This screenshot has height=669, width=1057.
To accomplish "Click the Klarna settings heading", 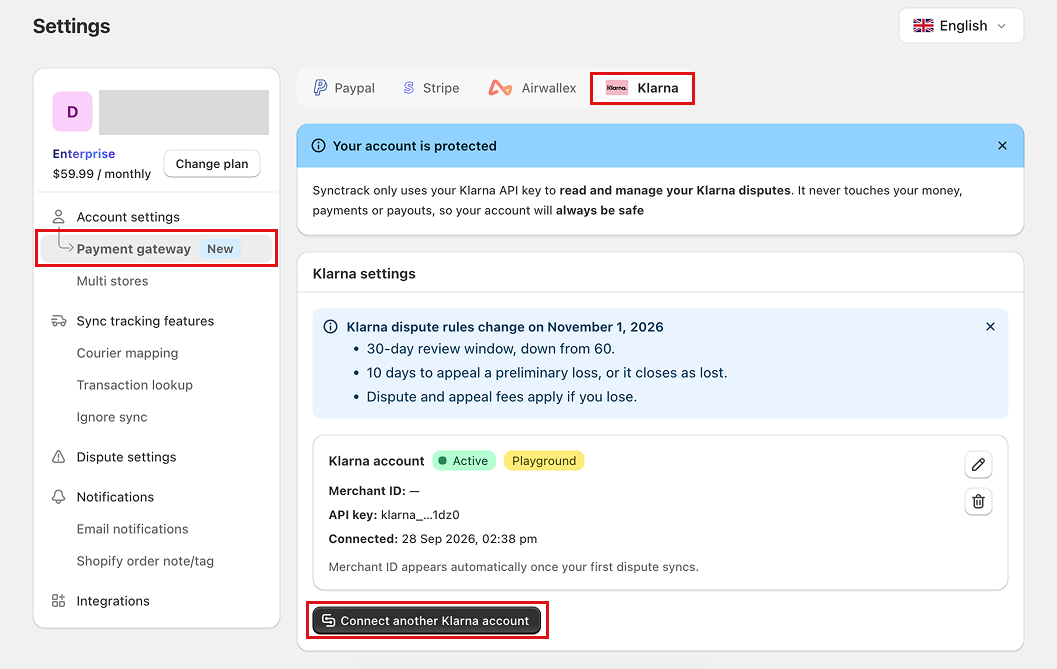I will pyautogui.click(x=364, y=274).
